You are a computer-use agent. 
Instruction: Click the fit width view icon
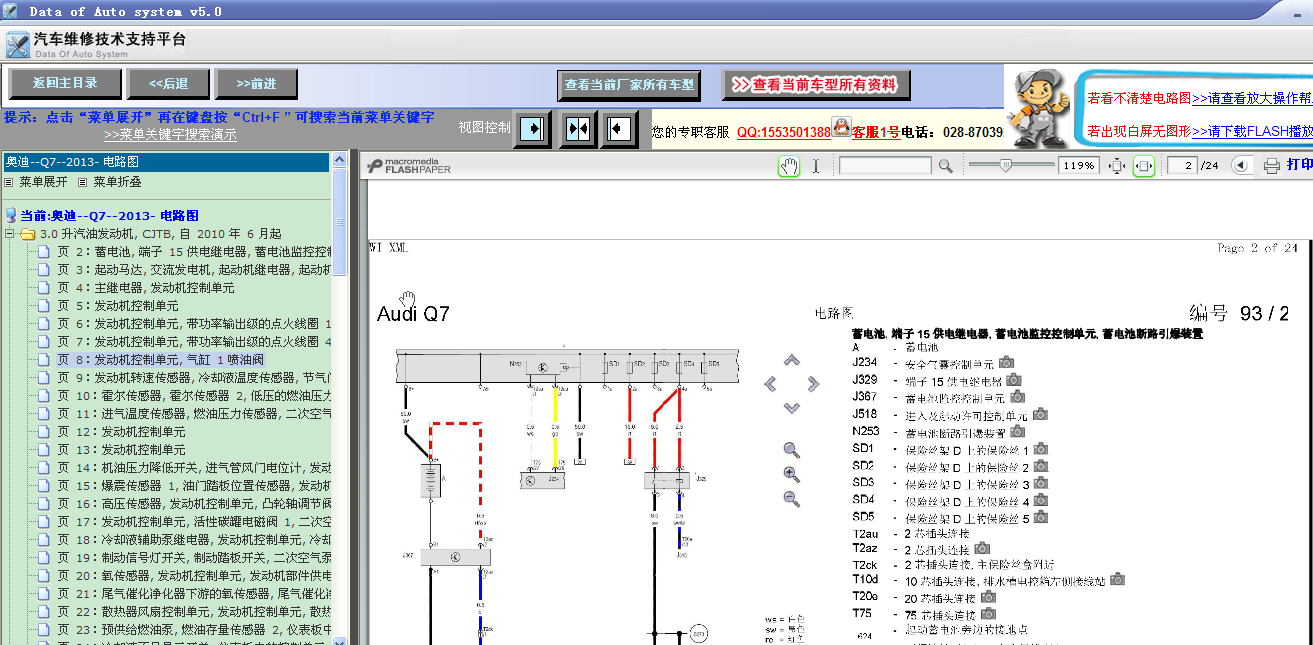point(1144,166)
